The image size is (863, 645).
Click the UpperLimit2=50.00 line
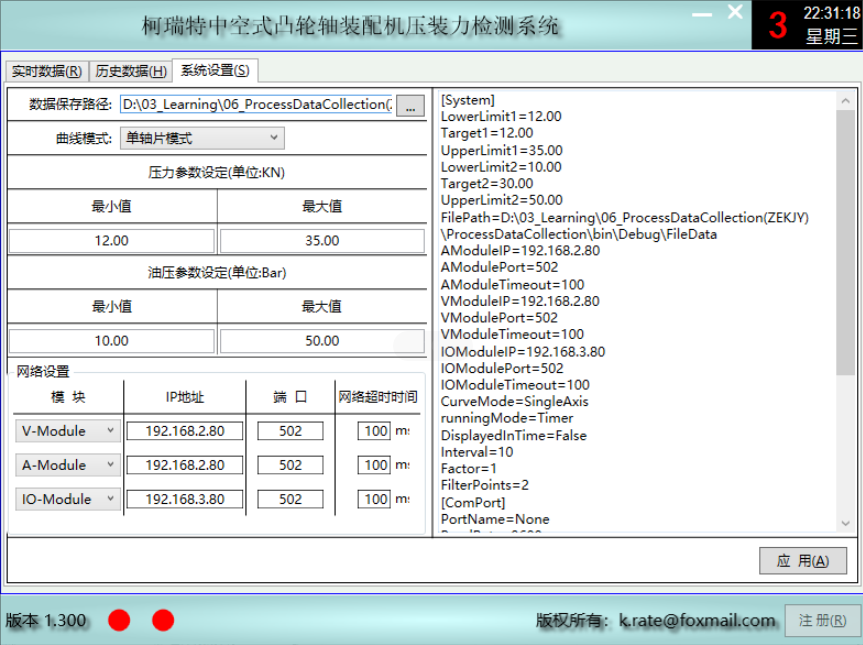(x=501, y=200)
